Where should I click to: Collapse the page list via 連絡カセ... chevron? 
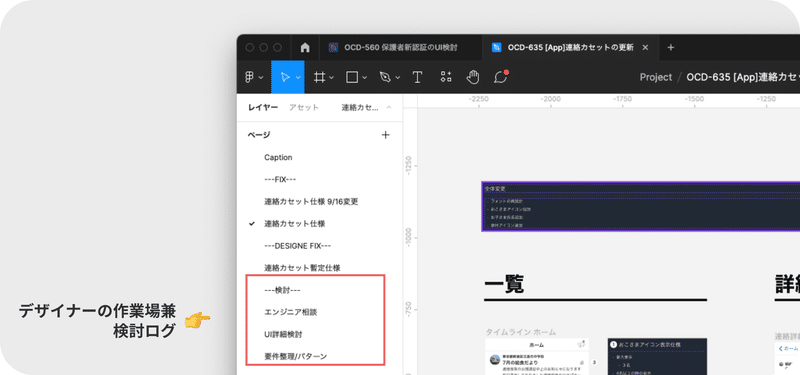pyautogui.click(x=389, y=108)
